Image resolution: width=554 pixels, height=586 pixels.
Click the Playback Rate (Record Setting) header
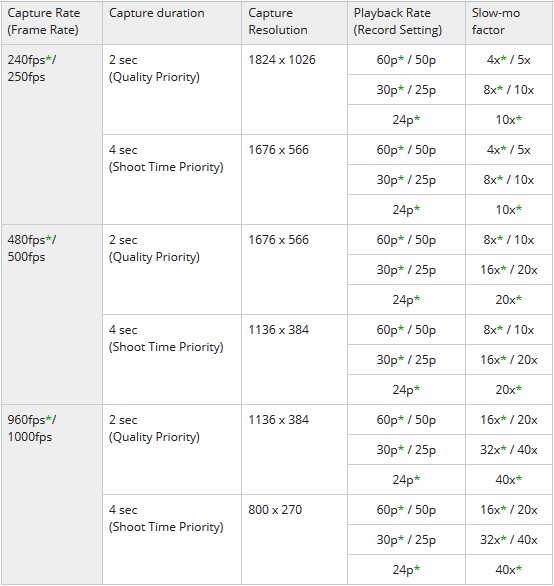[406, 22]
